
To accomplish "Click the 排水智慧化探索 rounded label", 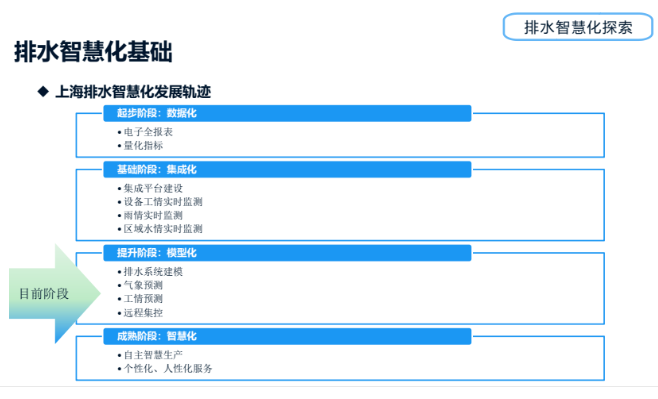I will (x=578, y=27).
